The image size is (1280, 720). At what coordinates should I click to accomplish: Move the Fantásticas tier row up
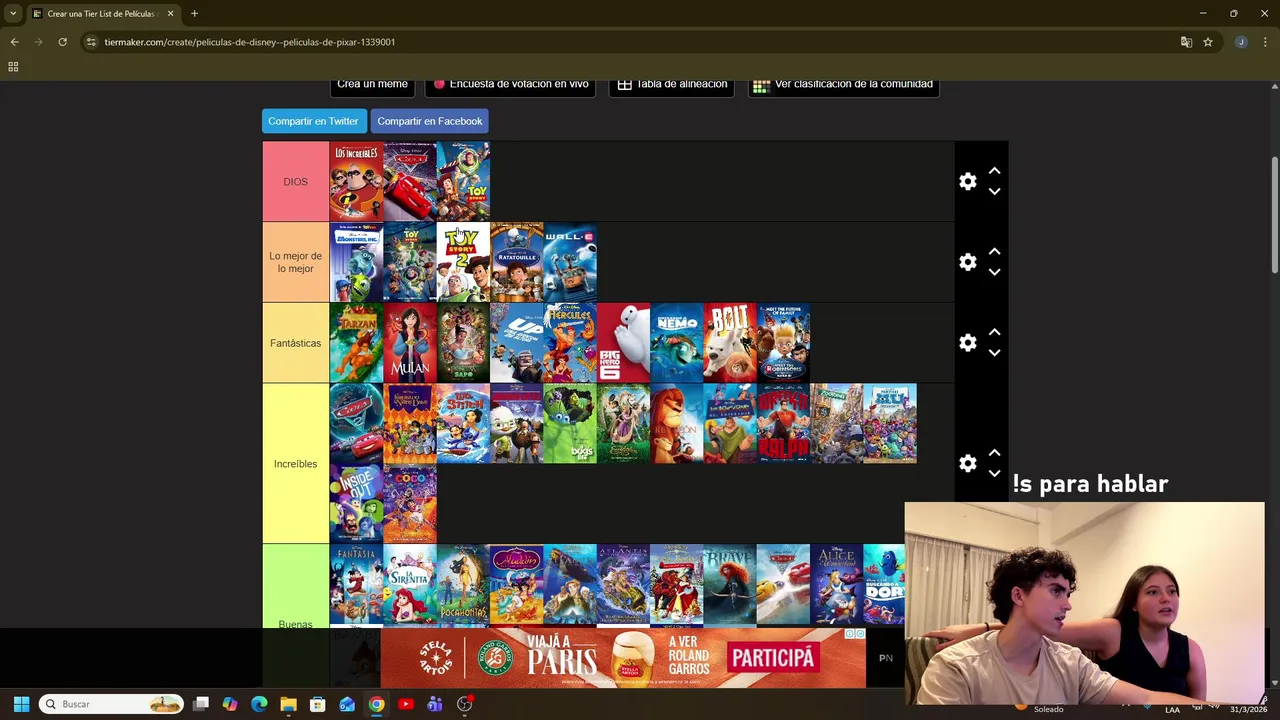(994, 333)
